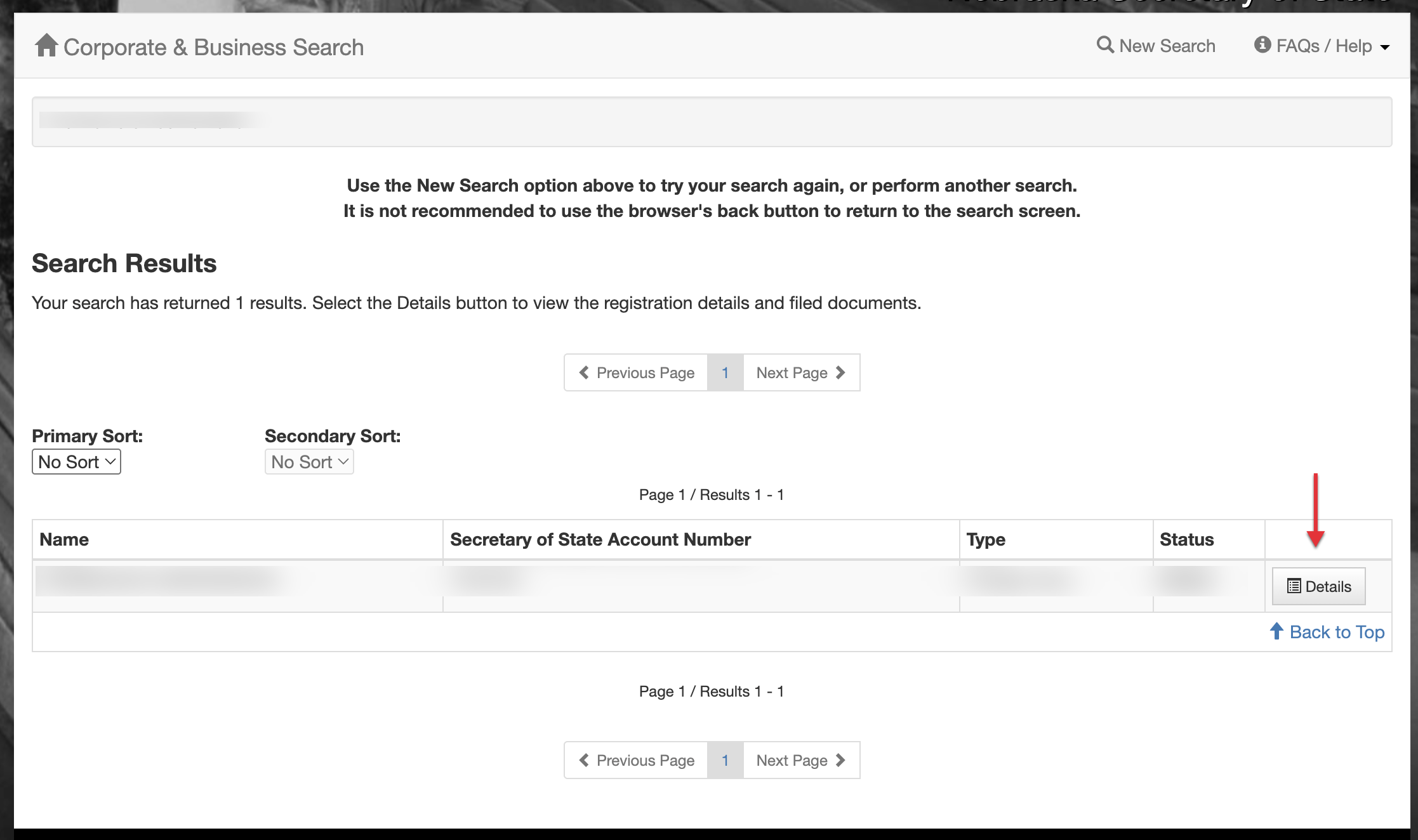1418x840 pixels.
Task: Go to Corporate & Business Search home
Action: coord(213,47)
